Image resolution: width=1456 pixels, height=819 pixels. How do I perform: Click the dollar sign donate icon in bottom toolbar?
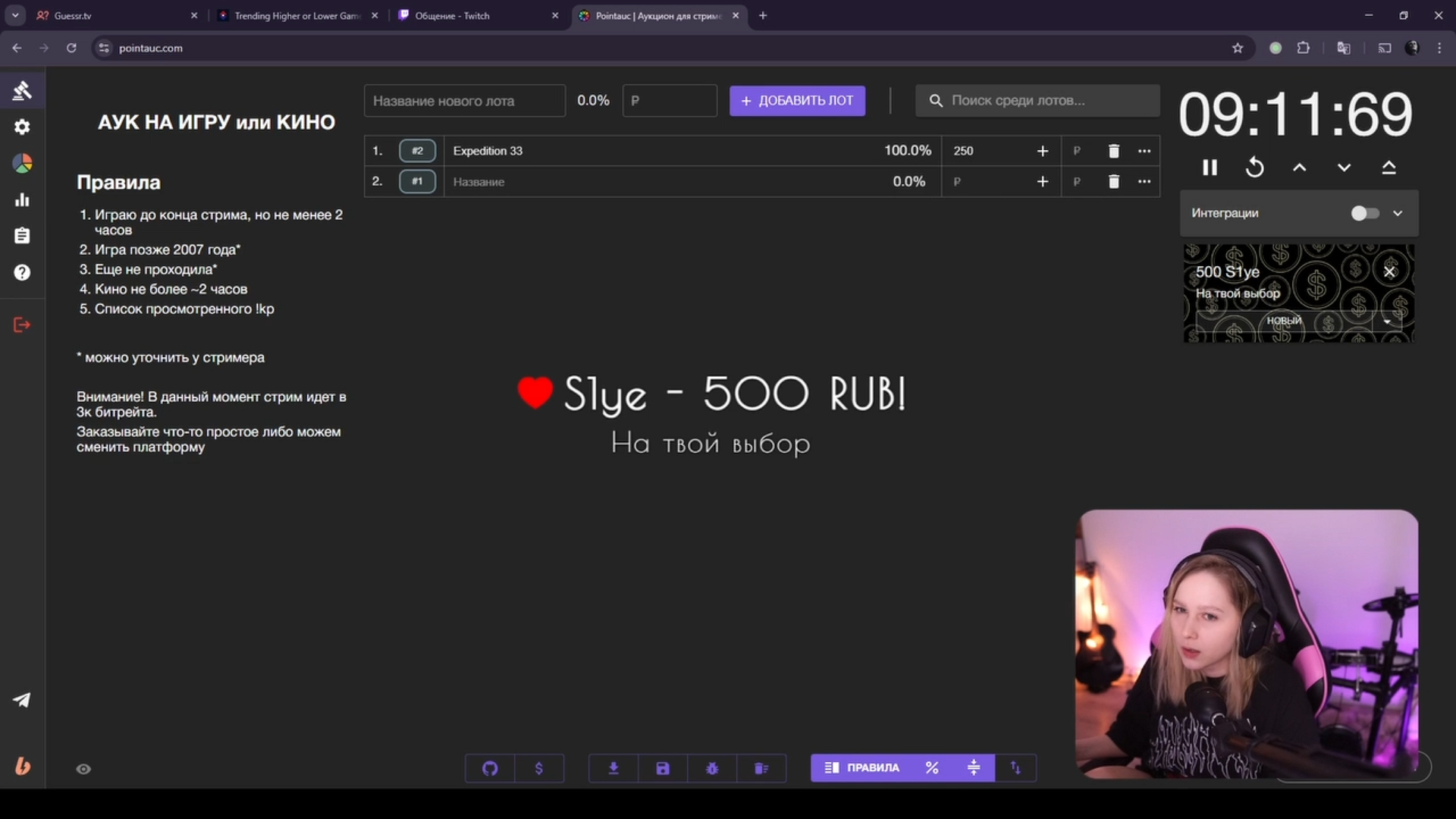pos(539,768)
